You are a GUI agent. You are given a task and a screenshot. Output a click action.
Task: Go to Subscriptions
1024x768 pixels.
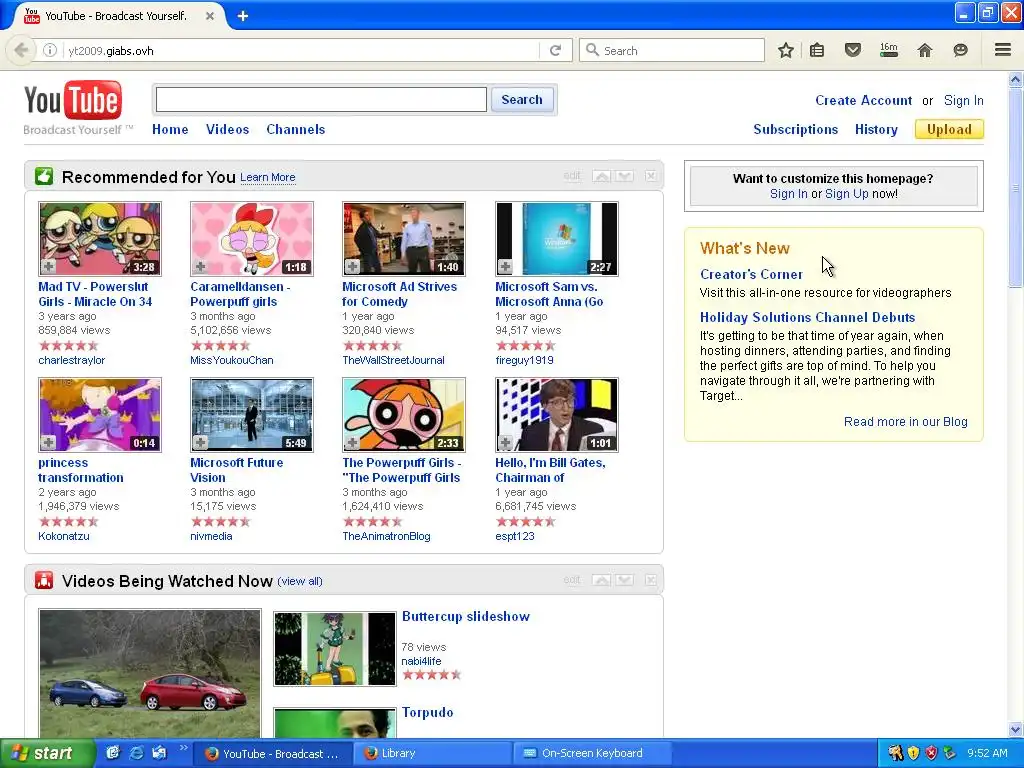795,129
